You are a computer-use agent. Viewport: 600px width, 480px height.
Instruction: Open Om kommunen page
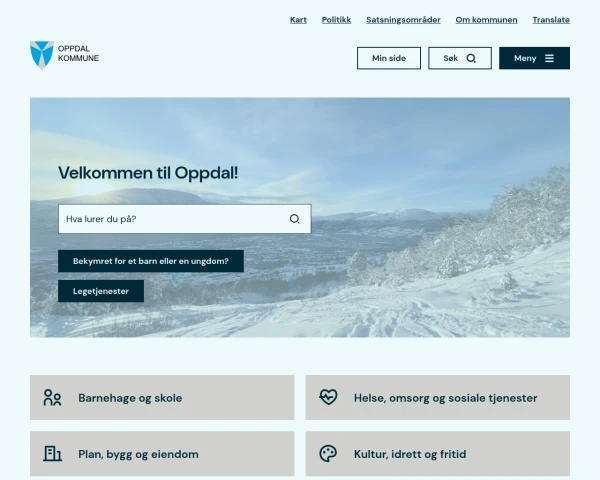pyautogui.click(x=486, y=20)
